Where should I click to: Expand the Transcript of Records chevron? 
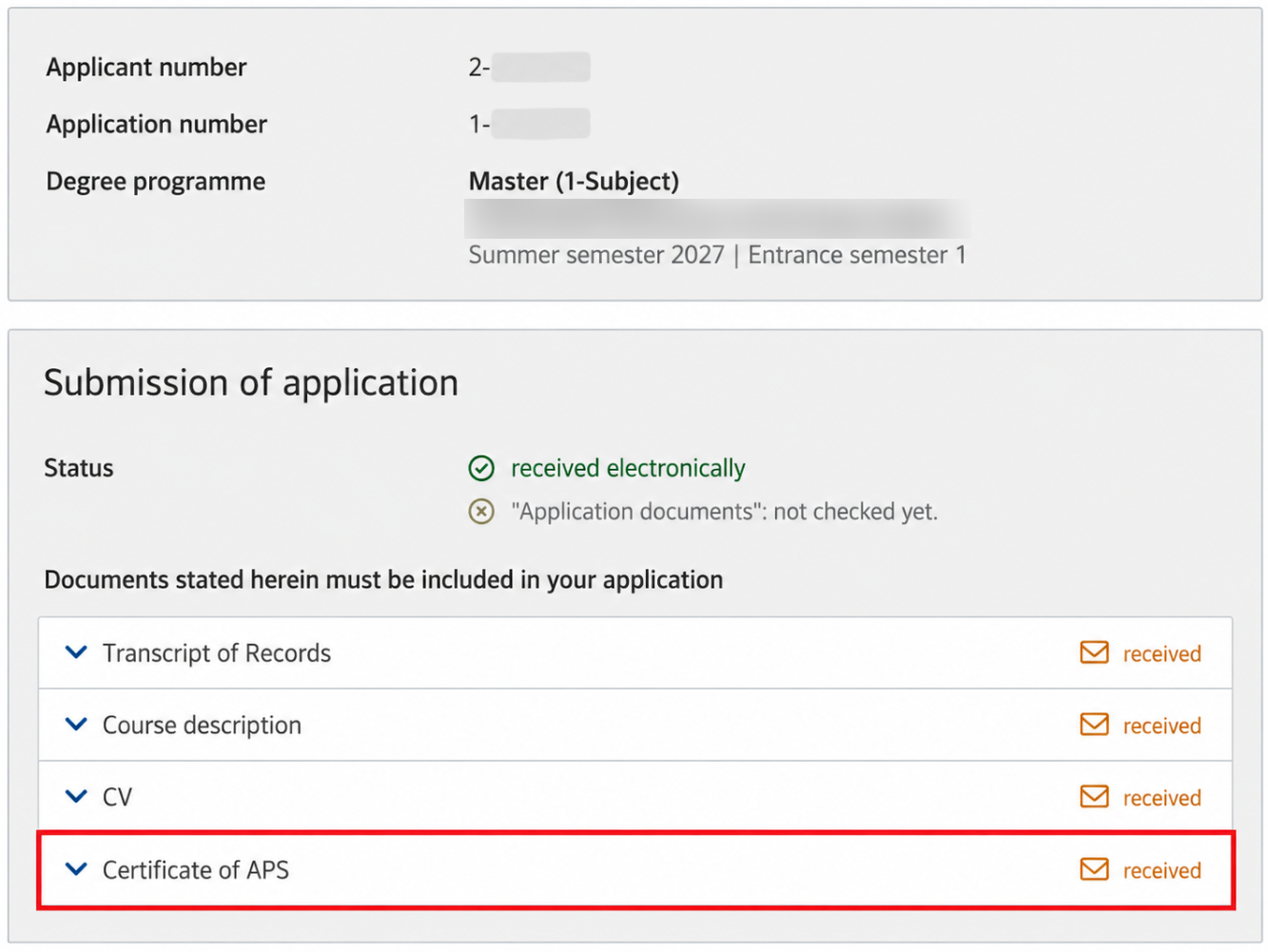coord(76,652)
